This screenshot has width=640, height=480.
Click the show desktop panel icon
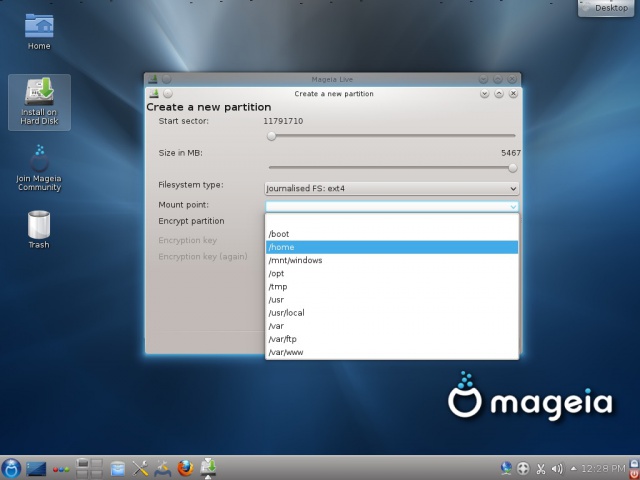pos(36,469)
